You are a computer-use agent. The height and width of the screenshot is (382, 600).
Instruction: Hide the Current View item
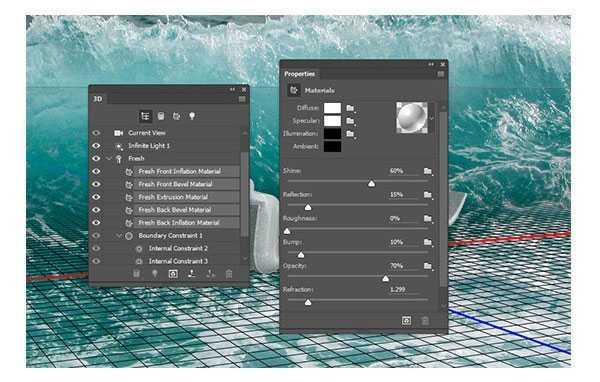pos(96,133)
